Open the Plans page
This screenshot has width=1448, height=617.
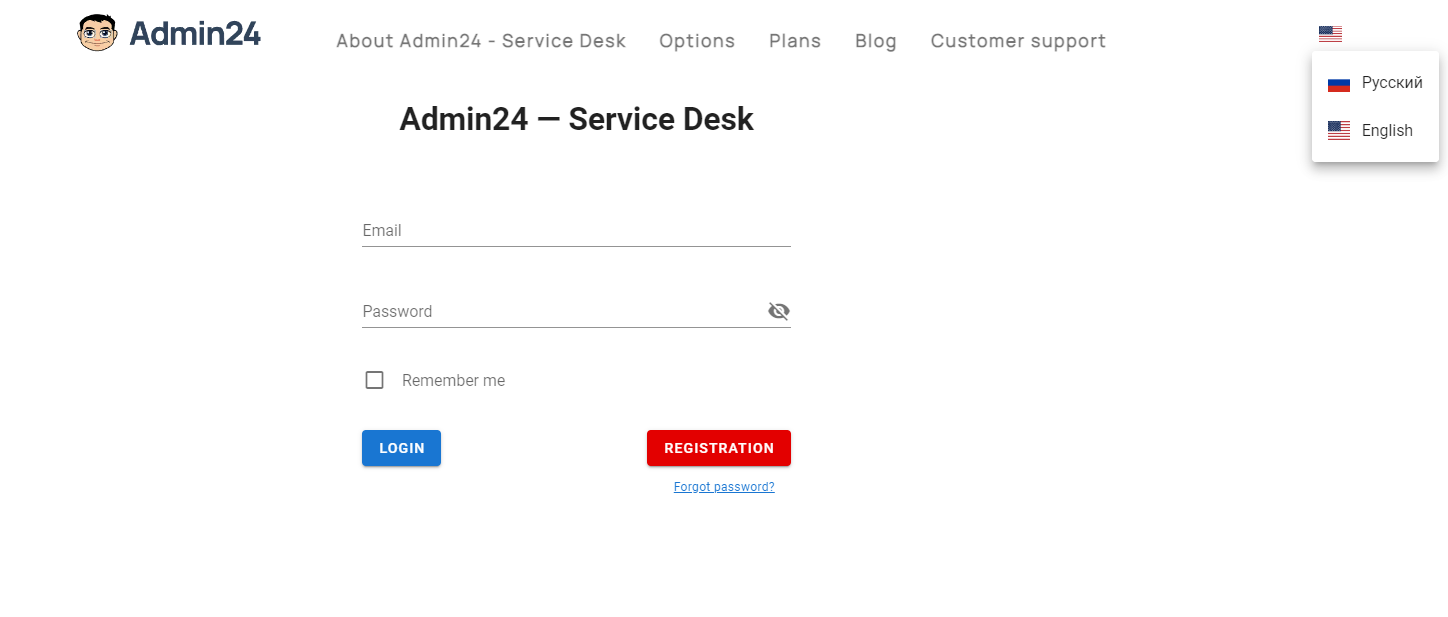tap(795, 41)
